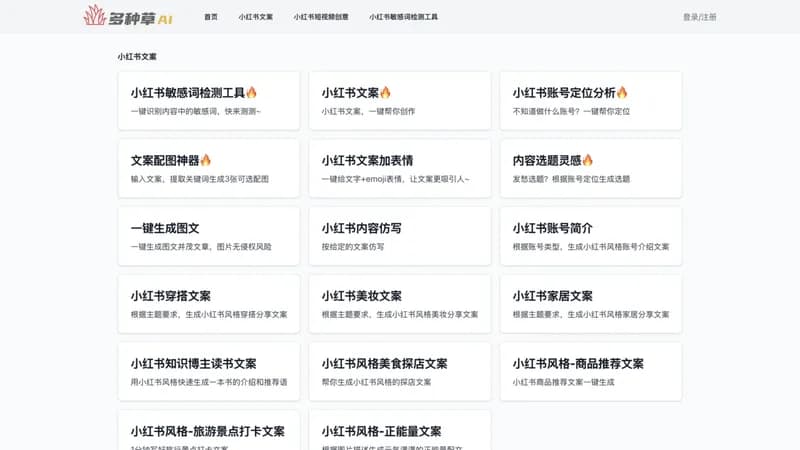This screenshot has height=450, width=800.
Task: Choose the 小红书知识博主读书文案 card
Action: [x=209, y=372]
